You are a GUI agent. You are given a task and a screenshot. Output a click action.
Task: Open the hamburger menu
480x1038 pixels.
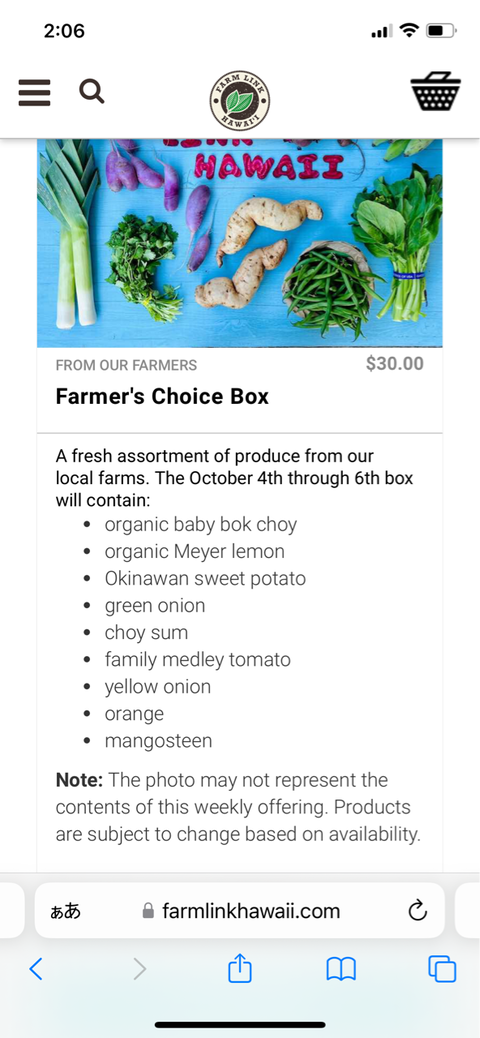34,93
